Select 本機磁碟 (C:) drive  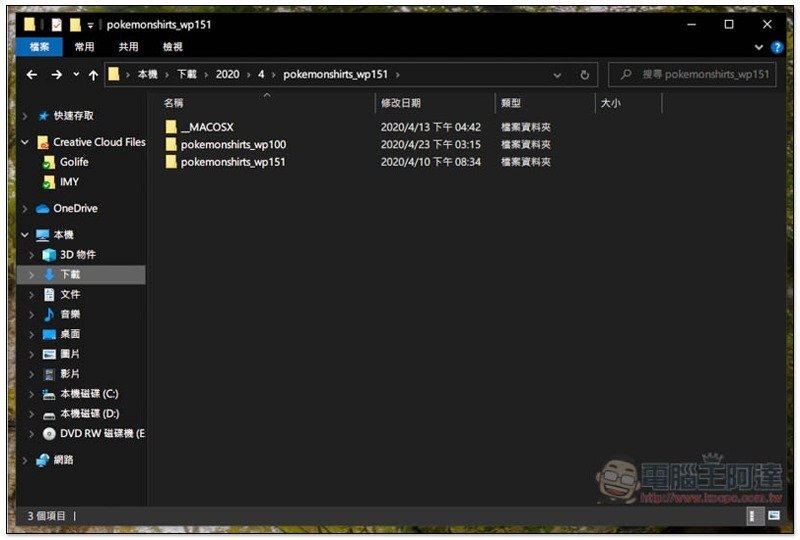pyautogui.click(x=89, y=394)
